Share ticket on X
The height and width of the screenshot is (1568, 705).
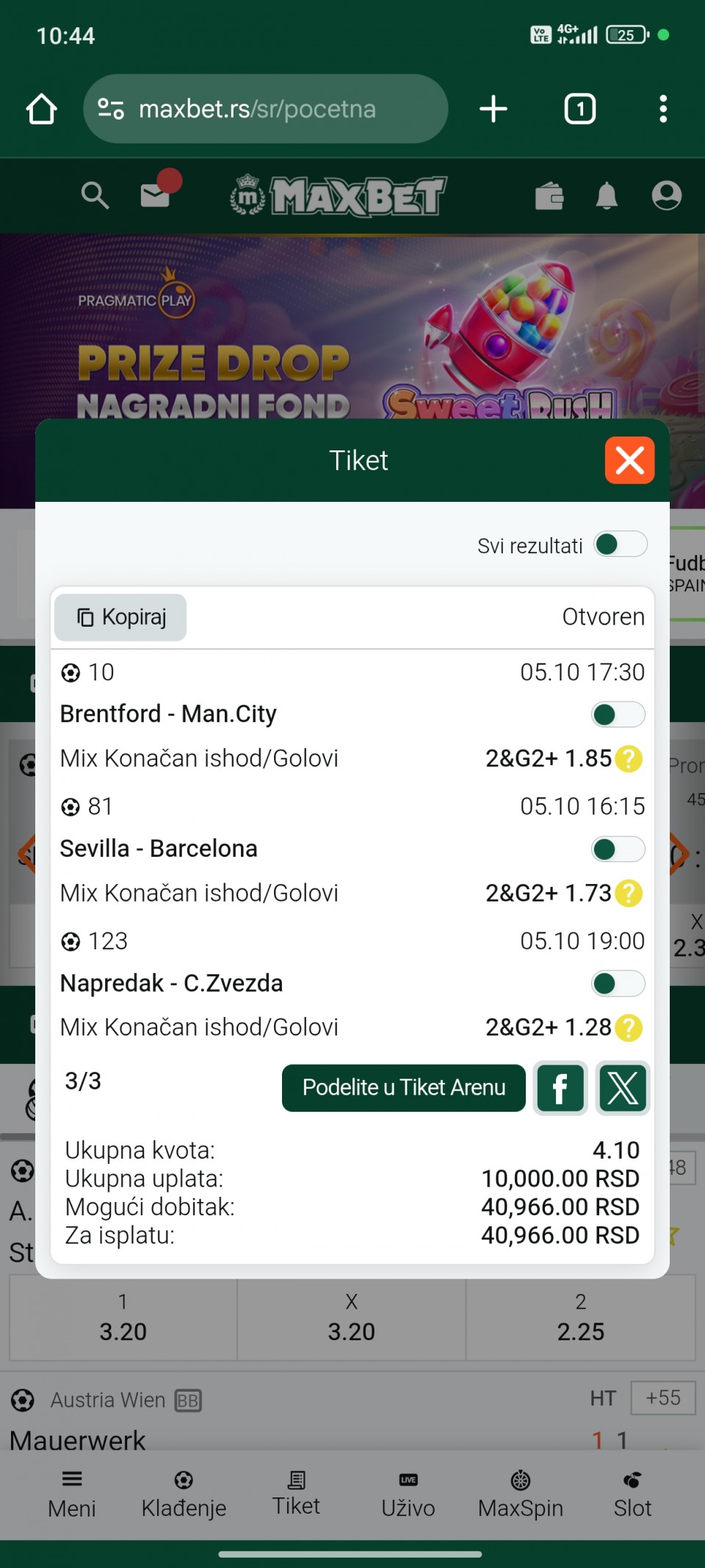623,1088
